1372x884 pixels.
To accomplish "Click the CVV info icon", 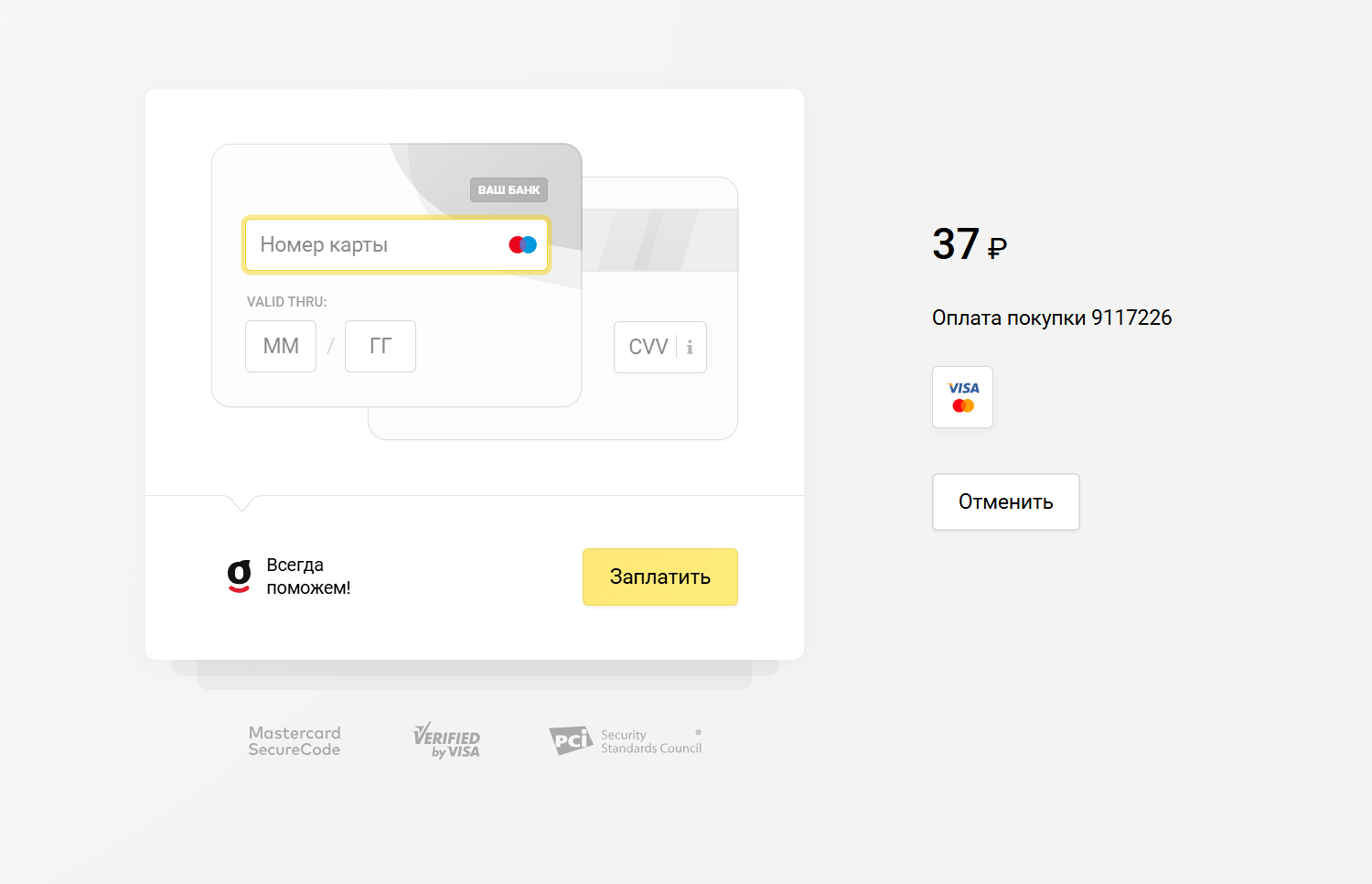I will pyautogui.click(x=690, y=348).
